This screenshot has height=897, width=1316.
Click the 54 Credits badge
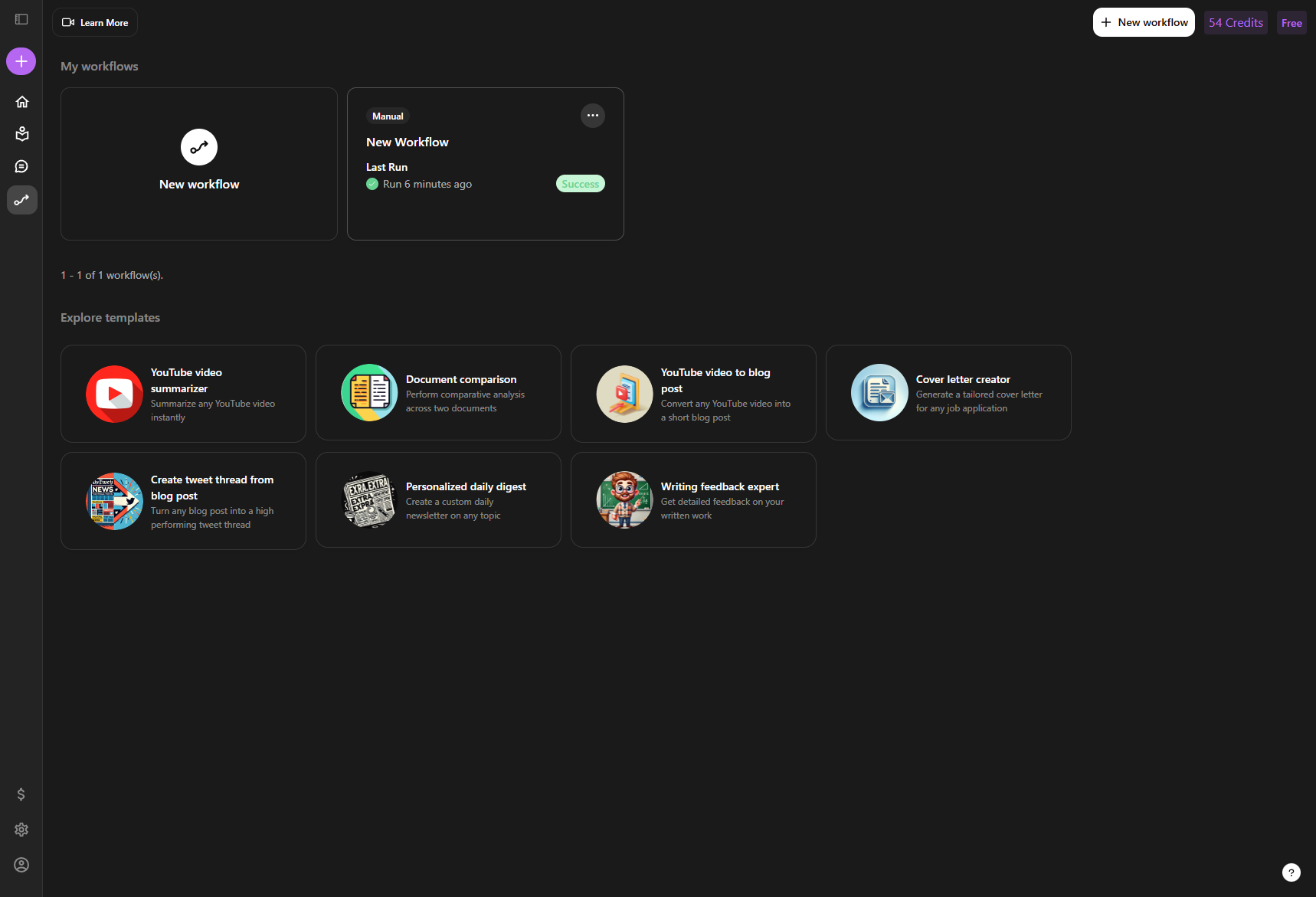[1235, 23]
